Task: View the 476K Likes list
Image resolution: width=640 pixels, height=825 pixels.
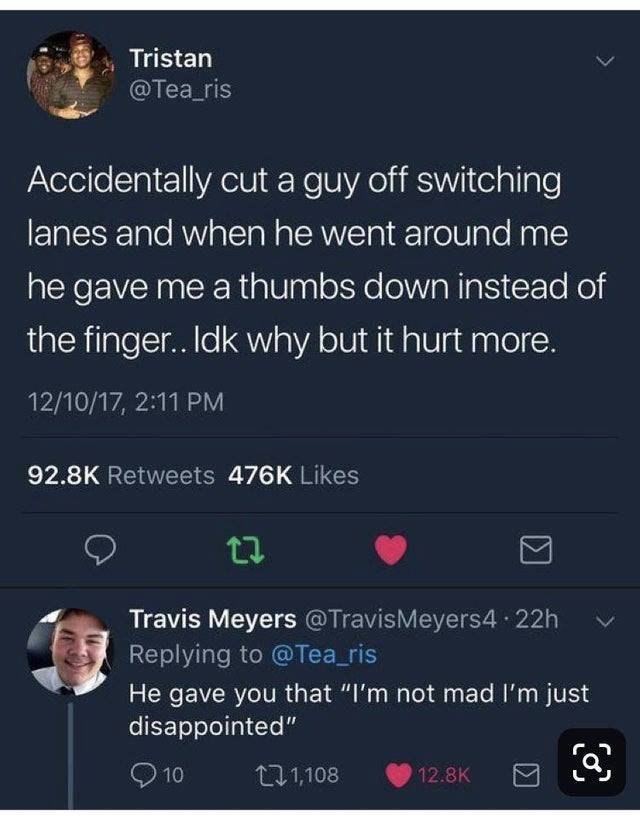Action: point(294,476)
